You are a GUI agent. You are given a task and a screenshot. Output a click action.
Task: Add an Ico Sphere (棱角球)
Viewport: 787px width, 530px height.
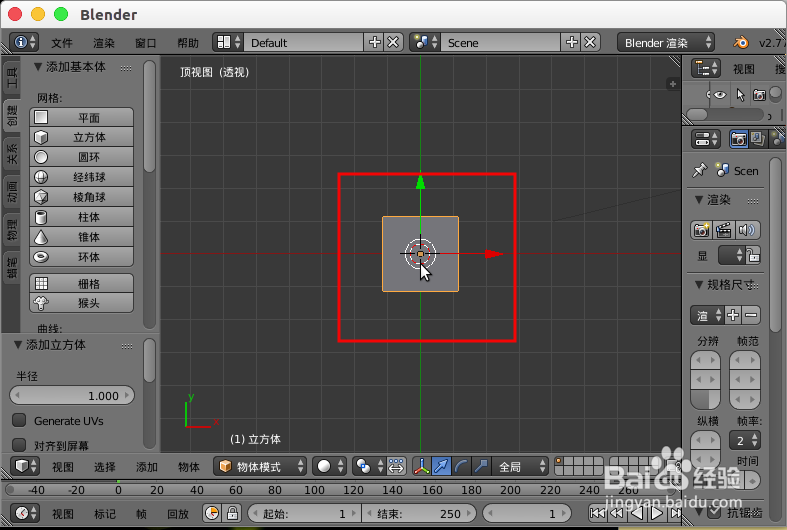tap(82, 197)
